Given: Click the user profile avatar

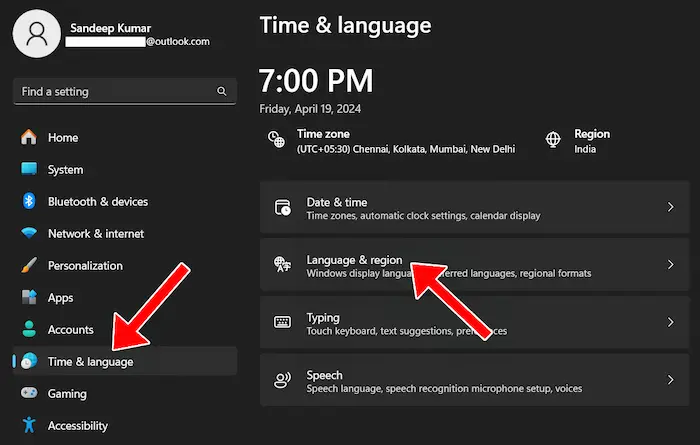Looking at the screenshot, I should tap(37, 34).
